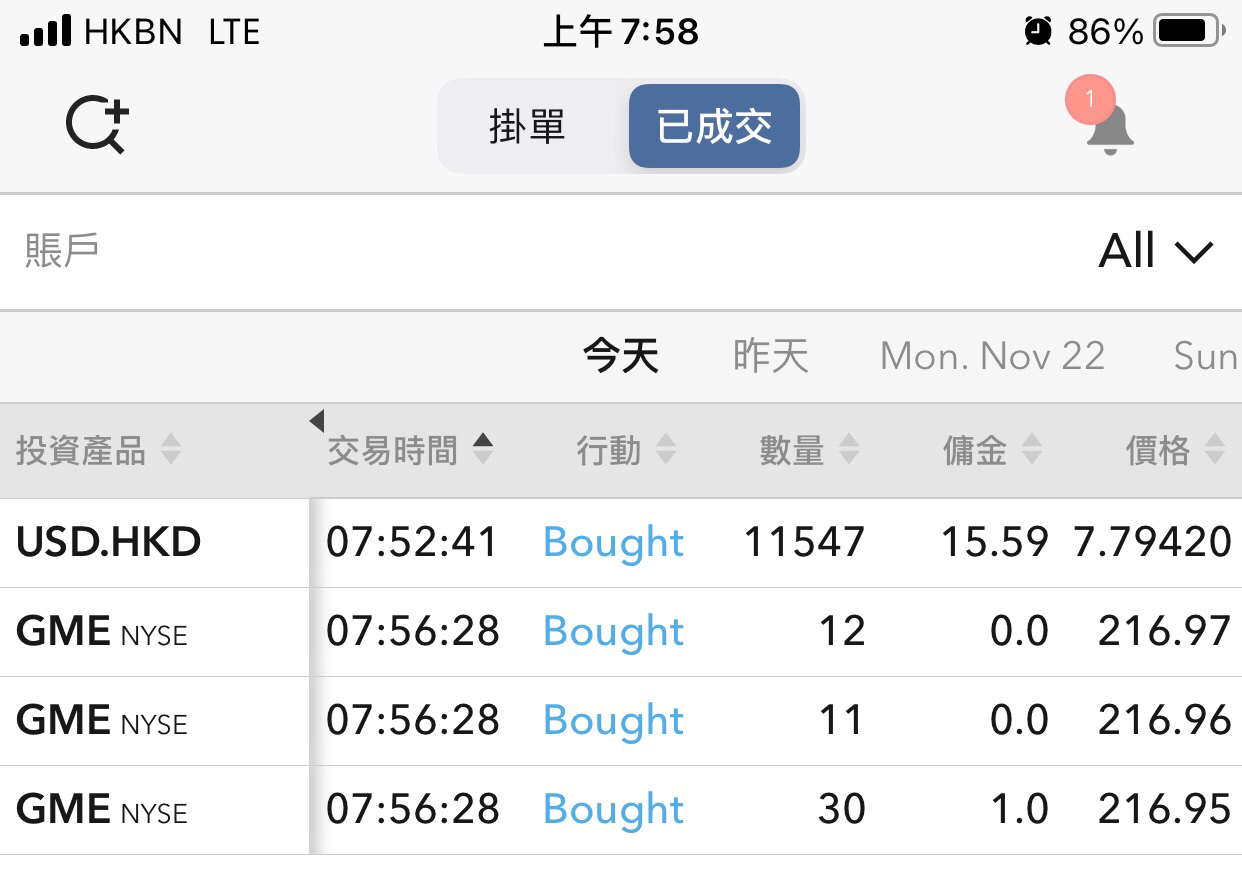Sort by 行動 column arrows
The width and height of the screenshot is (1242, 881).
tap(666, 451)
